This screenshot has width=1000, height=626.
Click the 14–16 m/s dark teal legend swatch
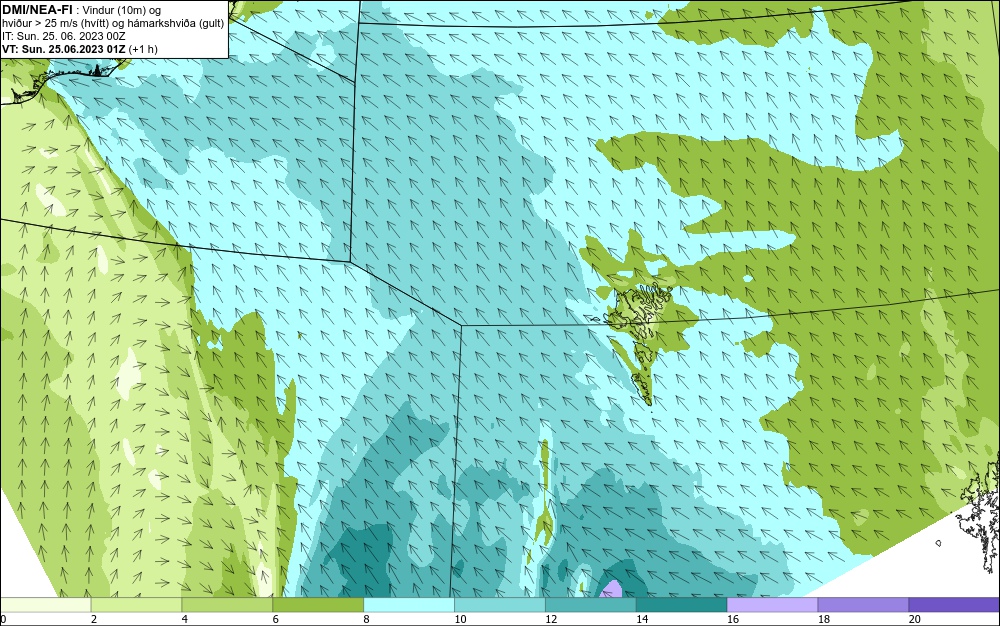click(682, 604)
